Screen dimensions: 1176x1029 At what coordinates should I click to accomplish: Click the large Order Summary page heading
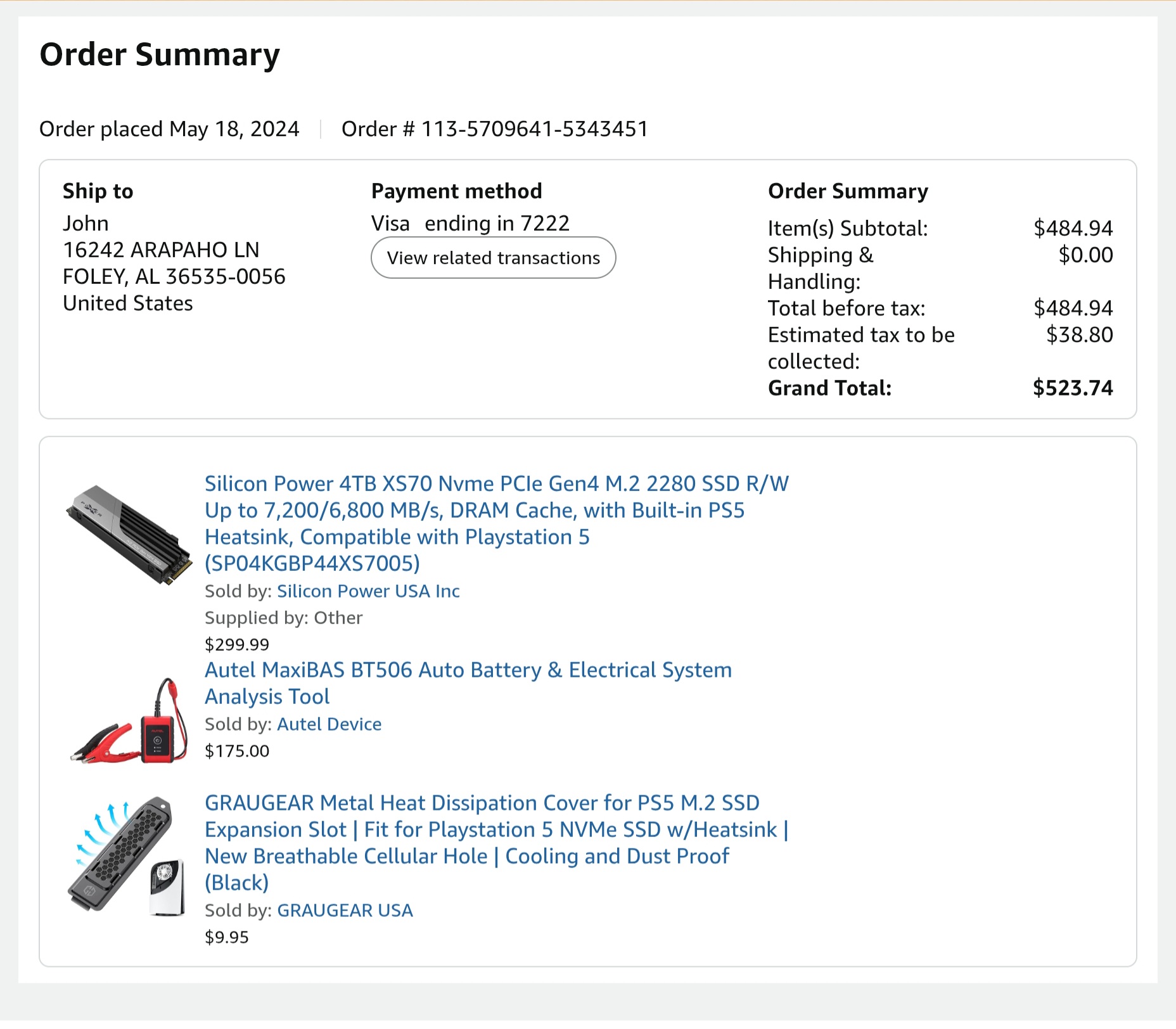coord(160,54)
